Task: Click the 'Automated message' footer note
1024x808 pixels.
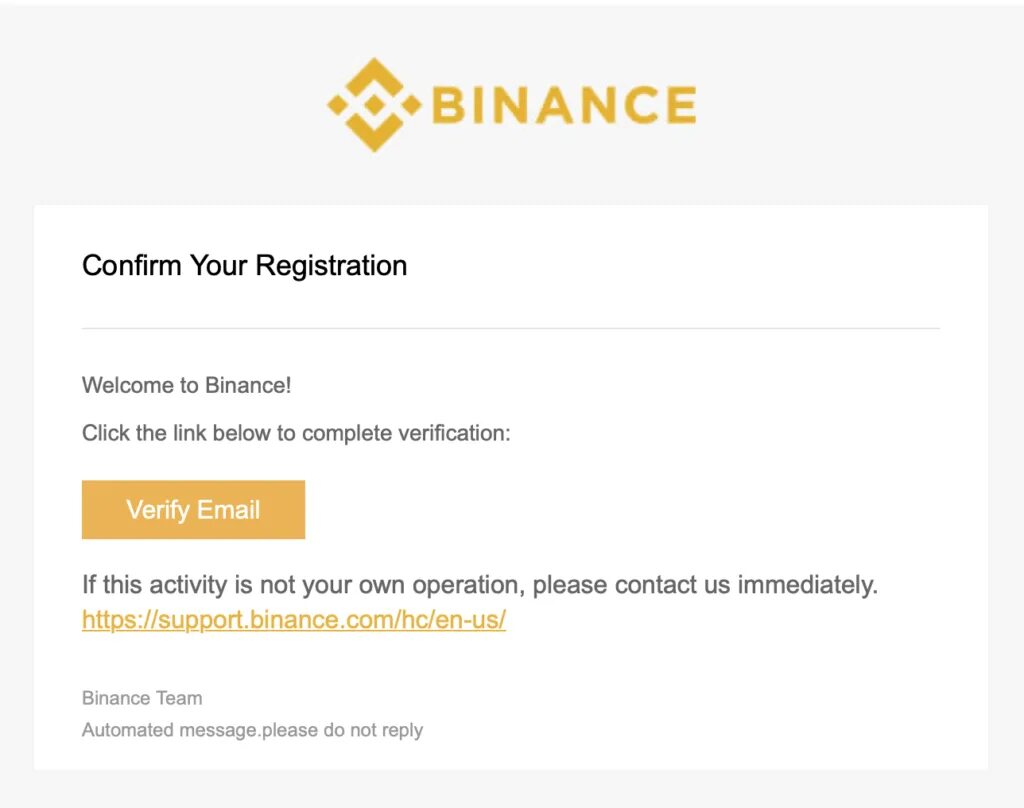Action: pos(252,730)
